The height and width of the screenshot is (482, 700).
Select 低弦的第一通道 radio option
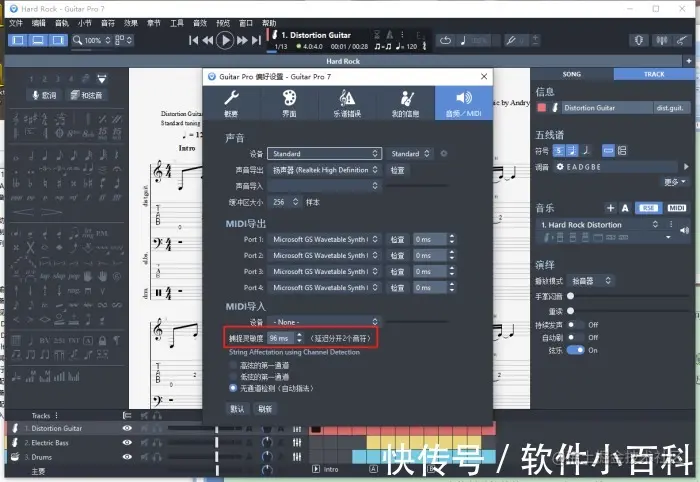coord(233,377)
